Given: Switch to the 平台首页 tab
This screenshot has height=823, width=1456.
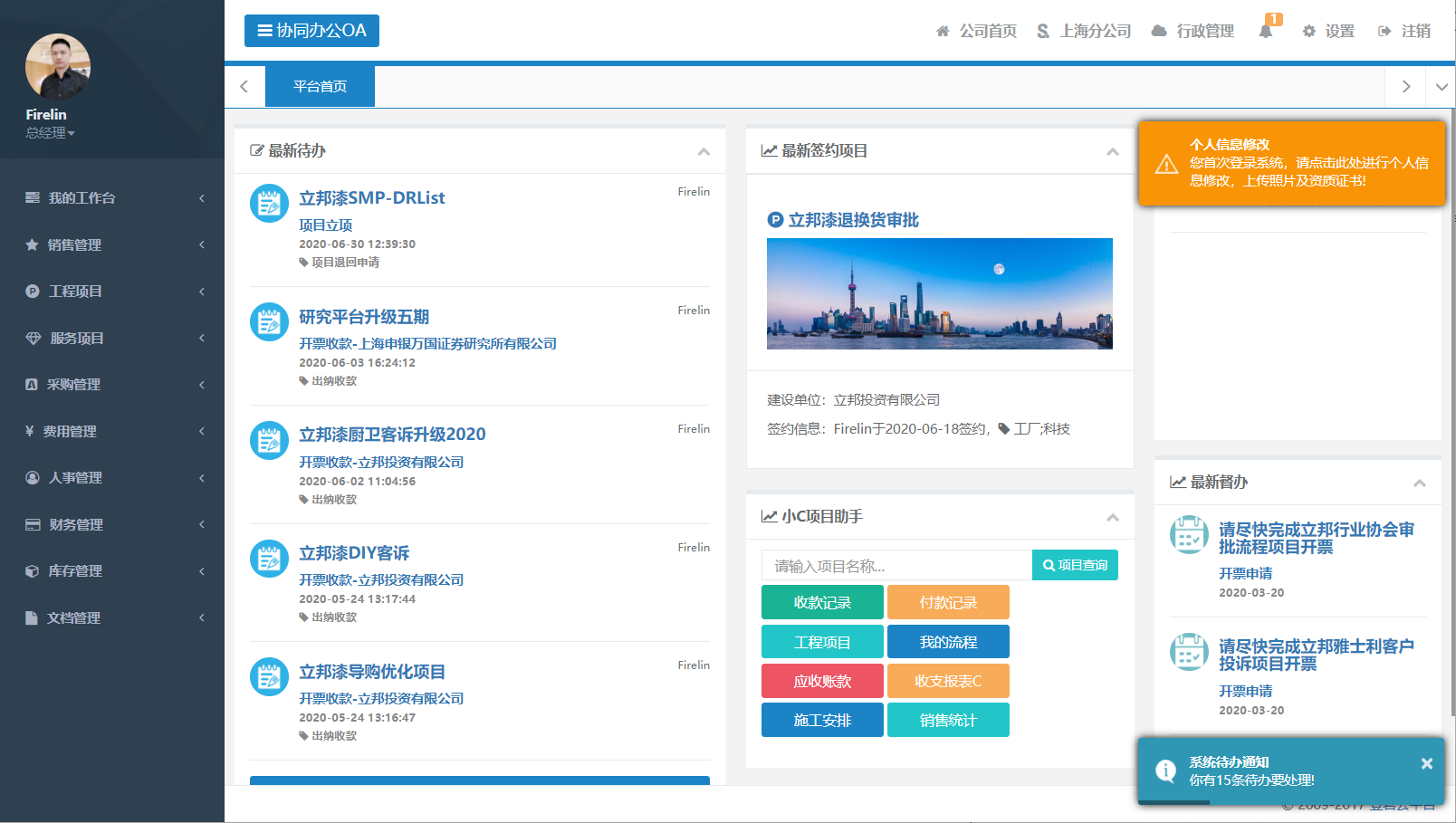Looking at the screenshot, I should 320,86.
